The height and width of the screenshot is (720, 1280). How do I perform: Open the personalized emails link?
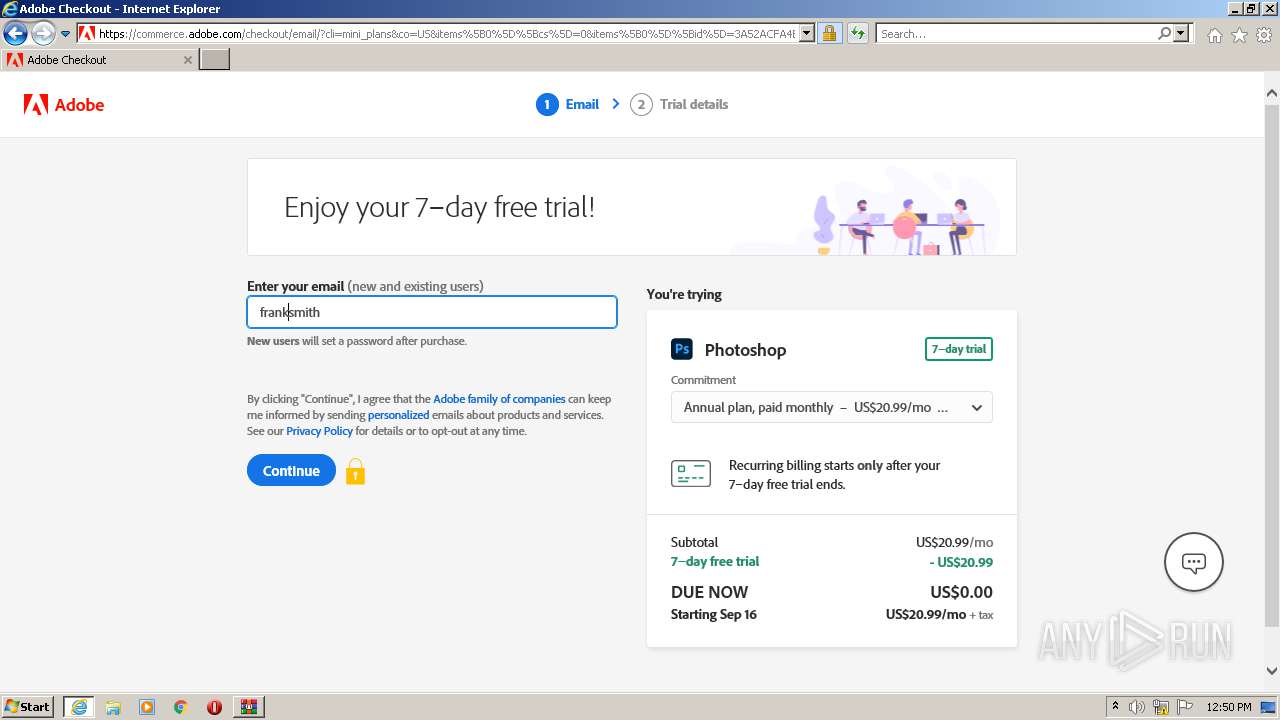tap(398, 415)
